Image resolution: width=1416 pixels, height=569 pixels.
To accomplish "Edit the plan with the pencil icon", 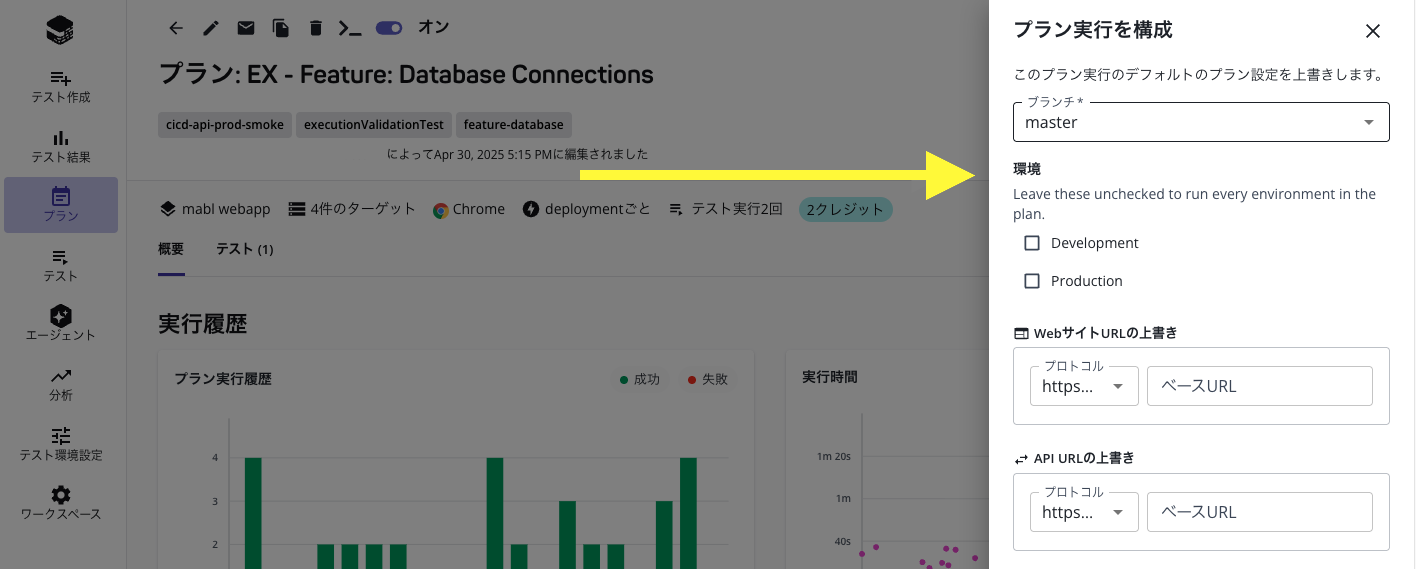I will pos(211,28).
